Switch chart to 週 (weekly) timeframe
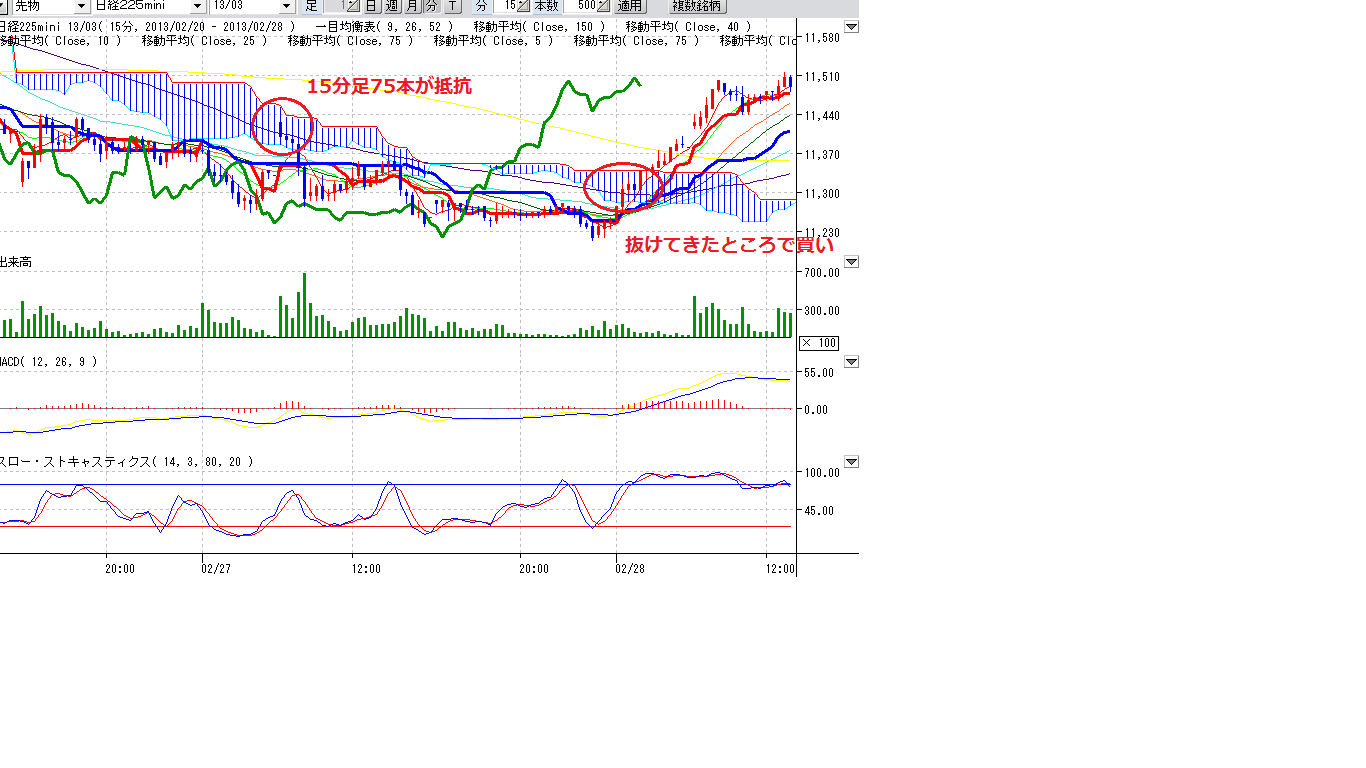 (x=392, y=6)
